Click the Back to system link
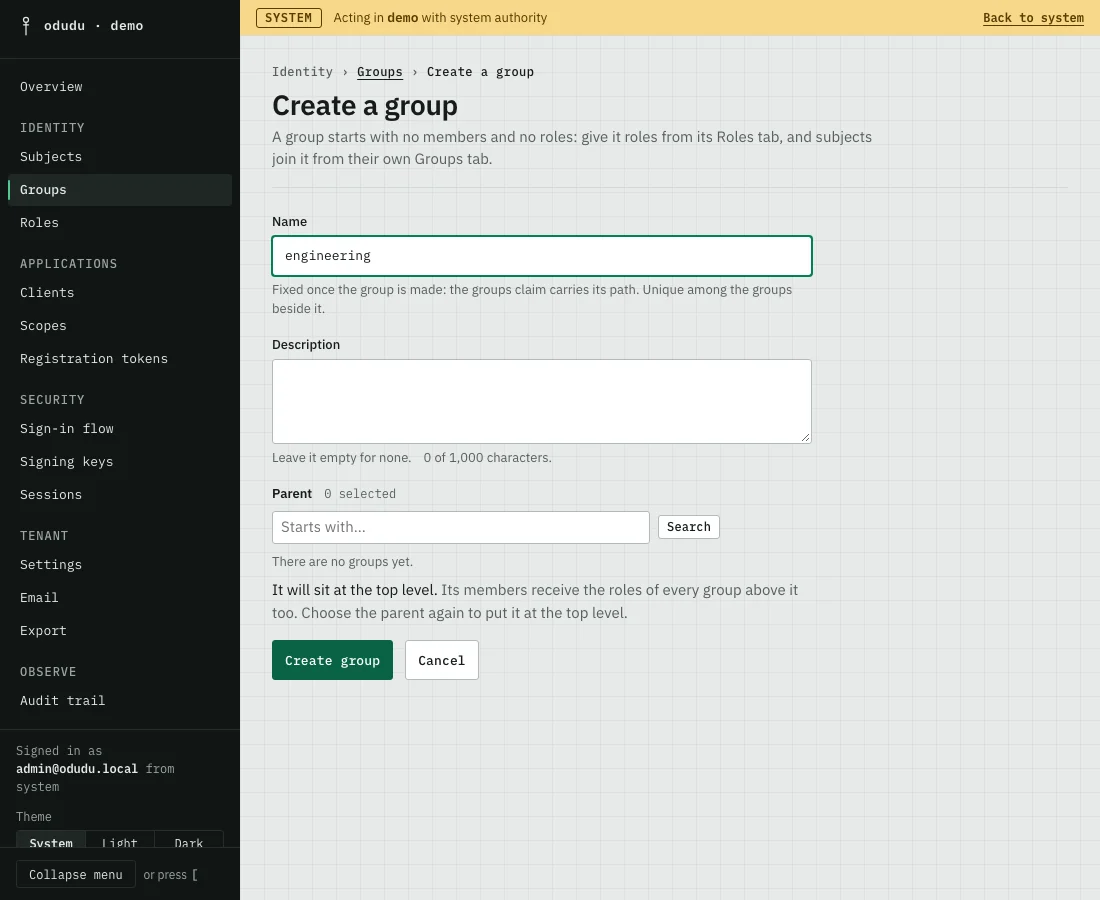 [1033, 18]
